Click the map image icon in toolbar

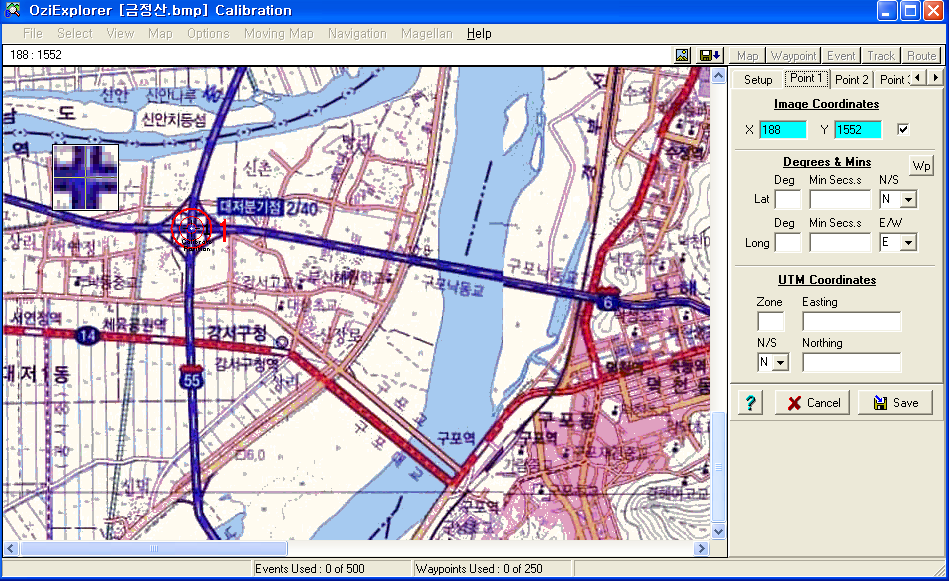click(682, 55)
